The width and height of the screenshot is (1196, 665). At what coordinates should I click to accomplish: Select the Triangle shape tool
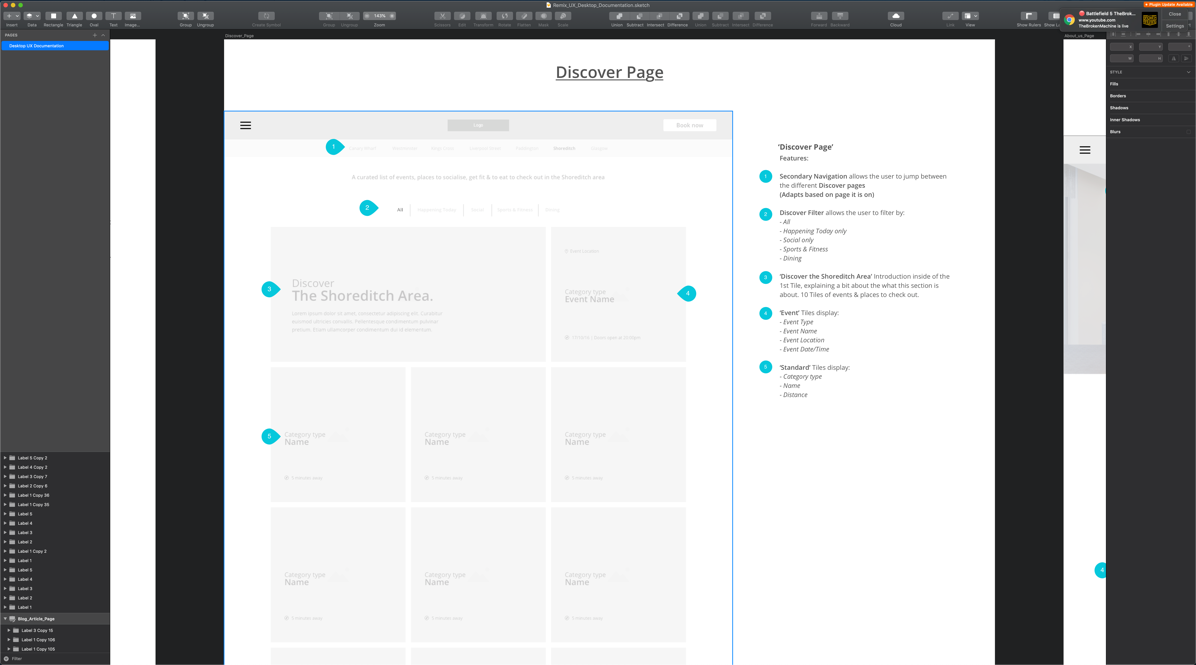(x=74, y=16)
